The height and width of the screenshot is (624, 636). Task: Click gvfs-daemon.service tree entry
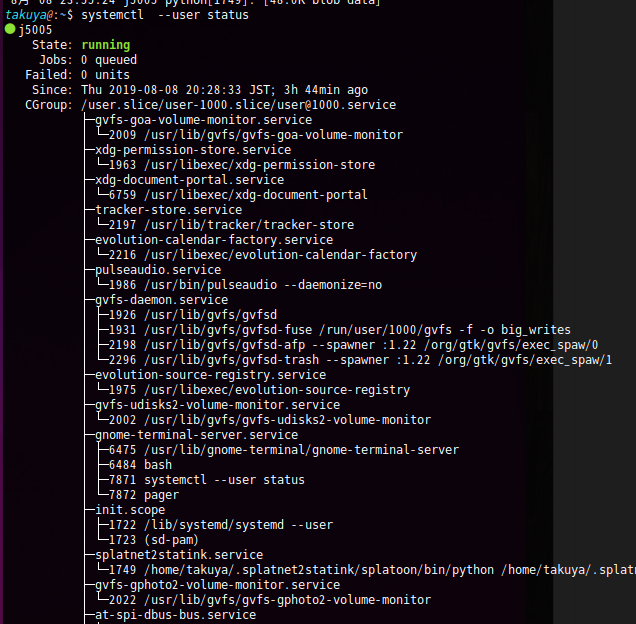coord(161,300)
